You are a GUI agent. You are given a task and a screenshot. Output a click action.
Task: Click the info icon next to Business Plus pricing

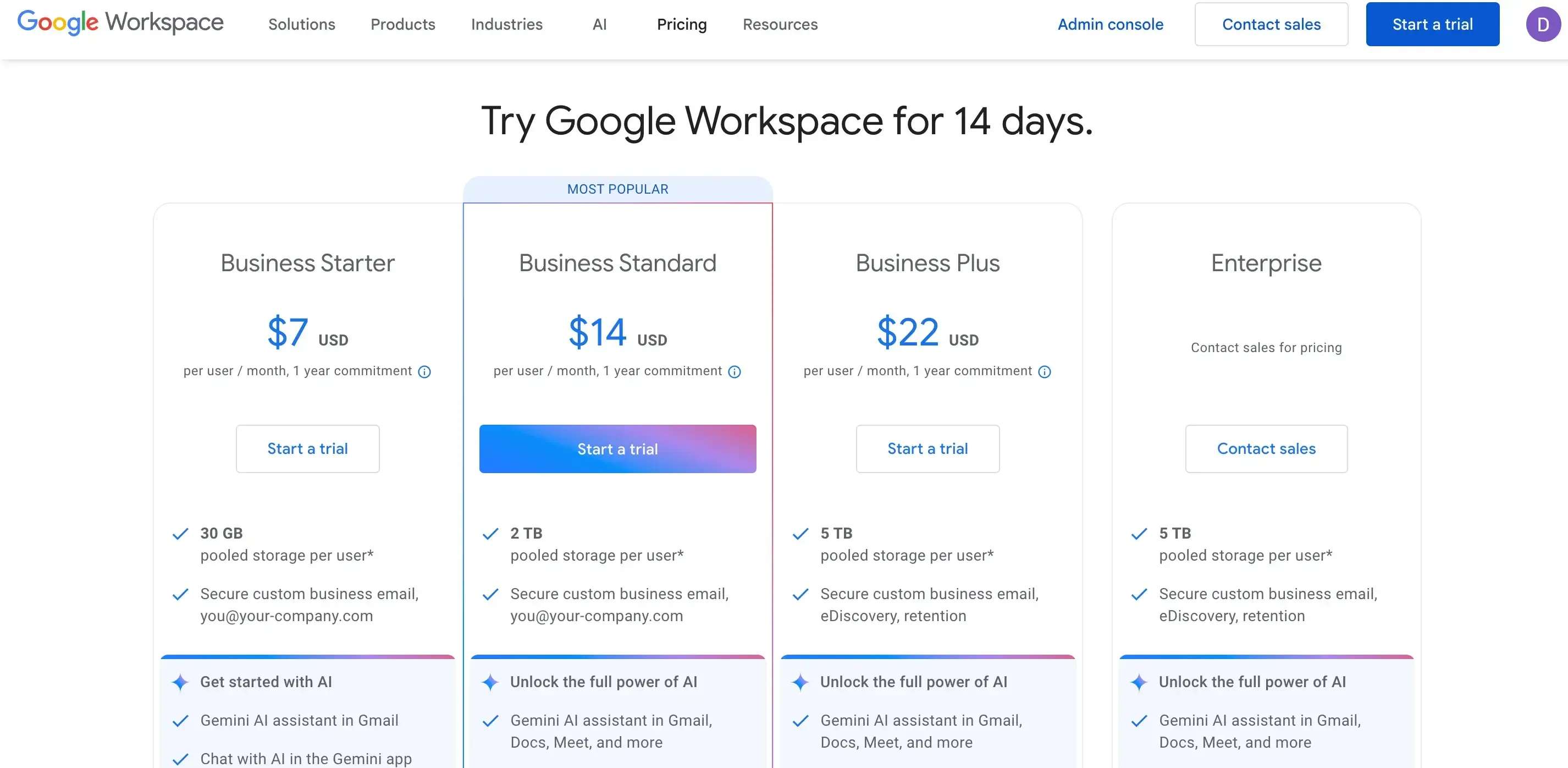(1045, 371)
